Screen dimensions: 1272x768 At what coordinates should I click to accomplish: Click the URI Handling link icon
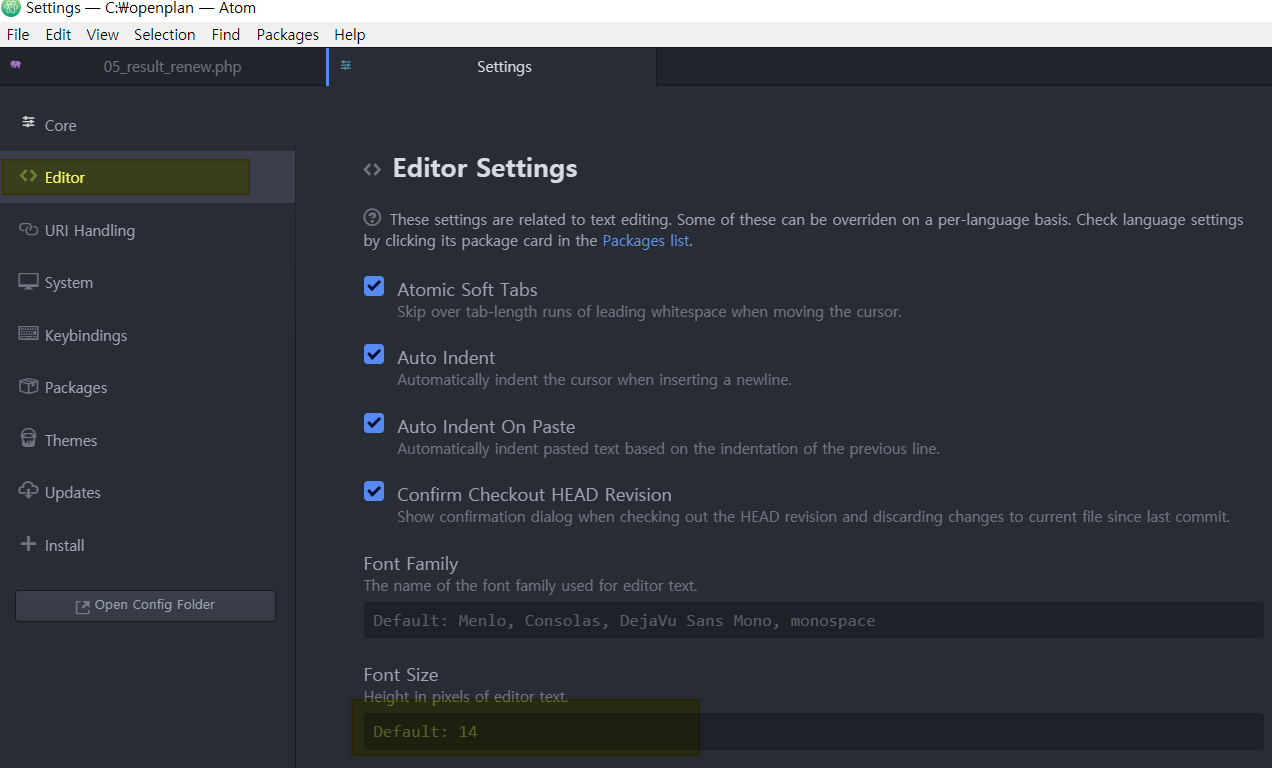[28, 229]
